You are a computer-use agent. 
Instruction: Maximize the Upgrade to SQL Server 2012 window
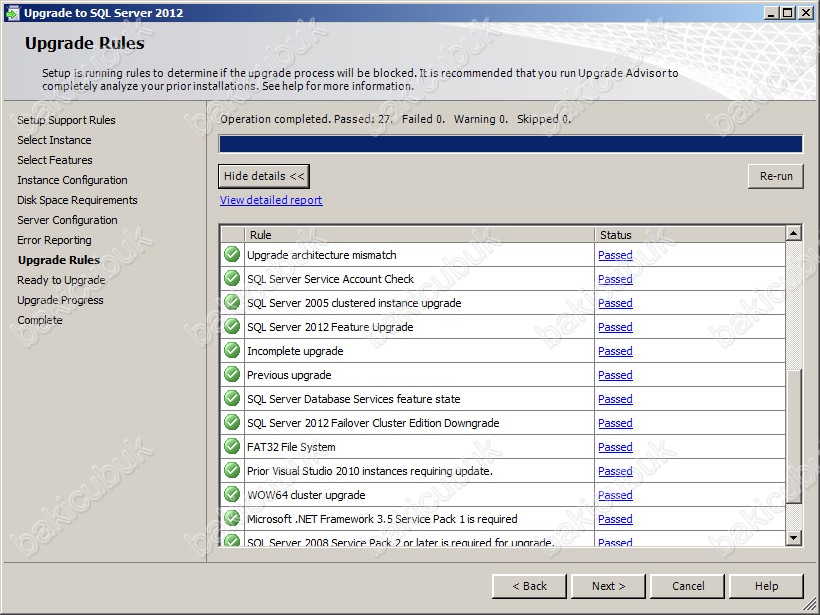(788, 13)
